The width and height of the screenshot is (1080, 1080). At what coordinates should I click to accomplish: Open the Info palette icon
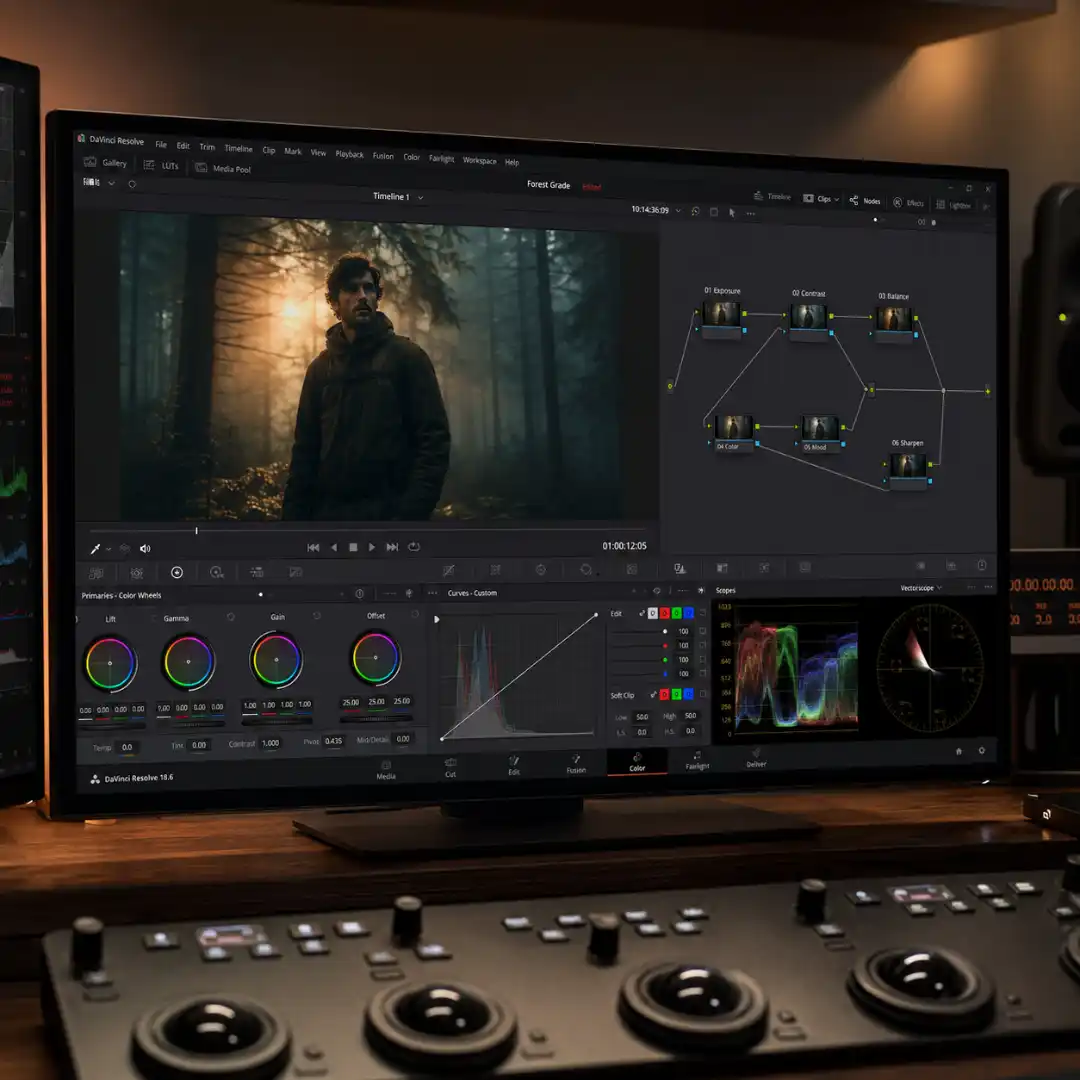click(x=982, y=565)
